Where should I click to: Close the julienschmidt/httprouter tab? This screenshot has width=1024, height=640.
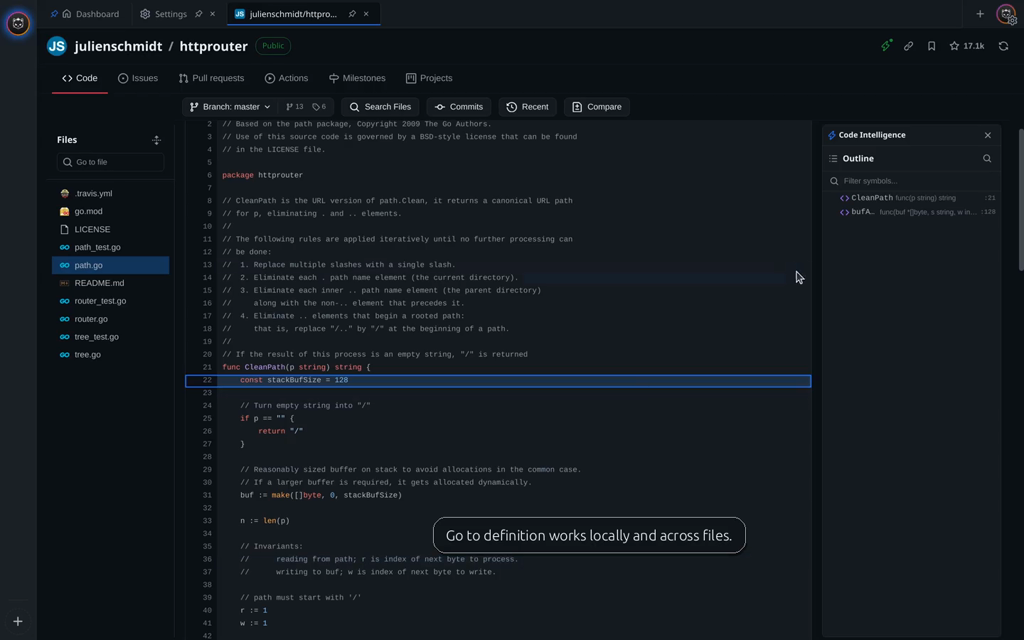click(366, 14)
